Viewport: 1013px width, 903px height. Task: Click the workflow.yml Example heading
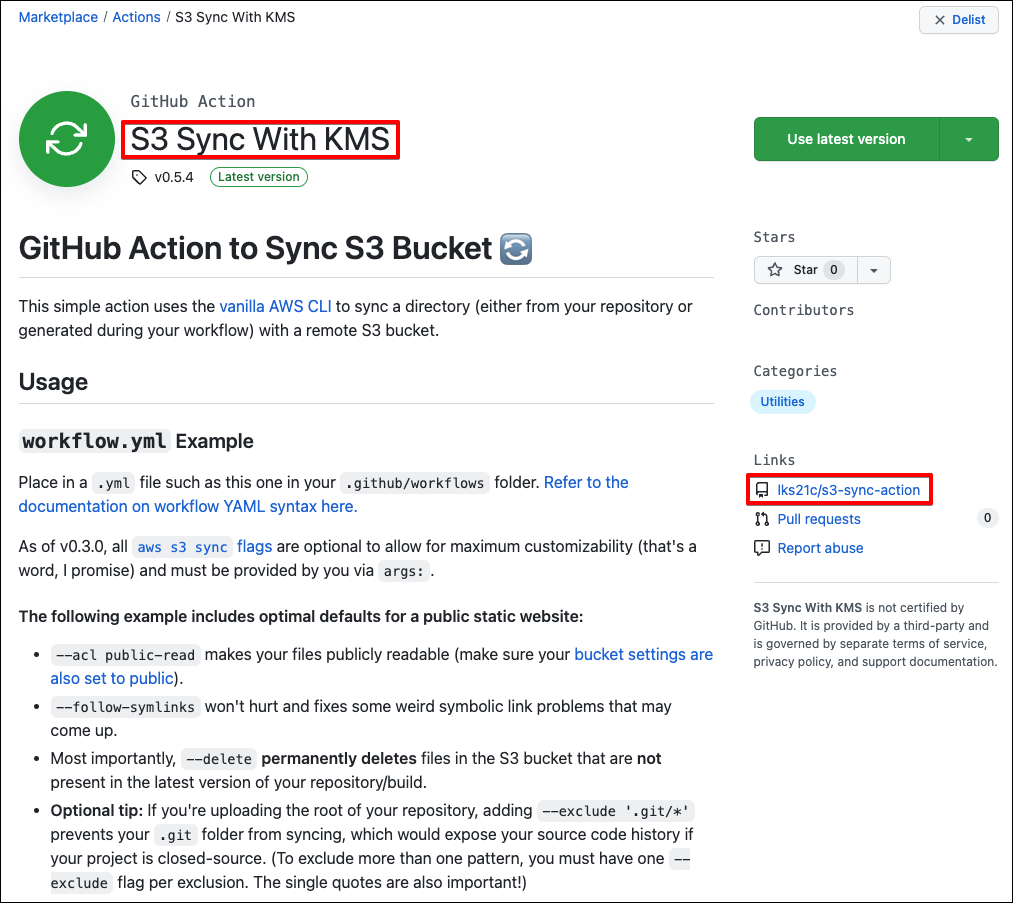pyautogui.click(x=136, y=441)
